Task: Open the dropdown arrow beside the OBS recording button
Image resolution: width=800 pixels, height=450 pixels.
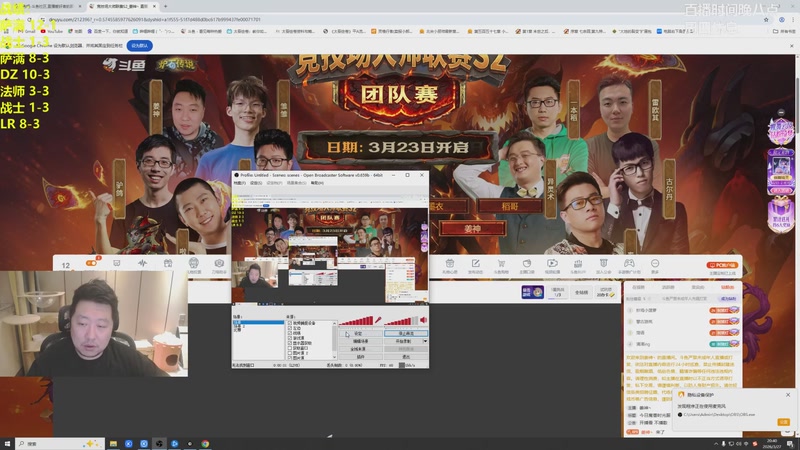Action: [425, 341]
